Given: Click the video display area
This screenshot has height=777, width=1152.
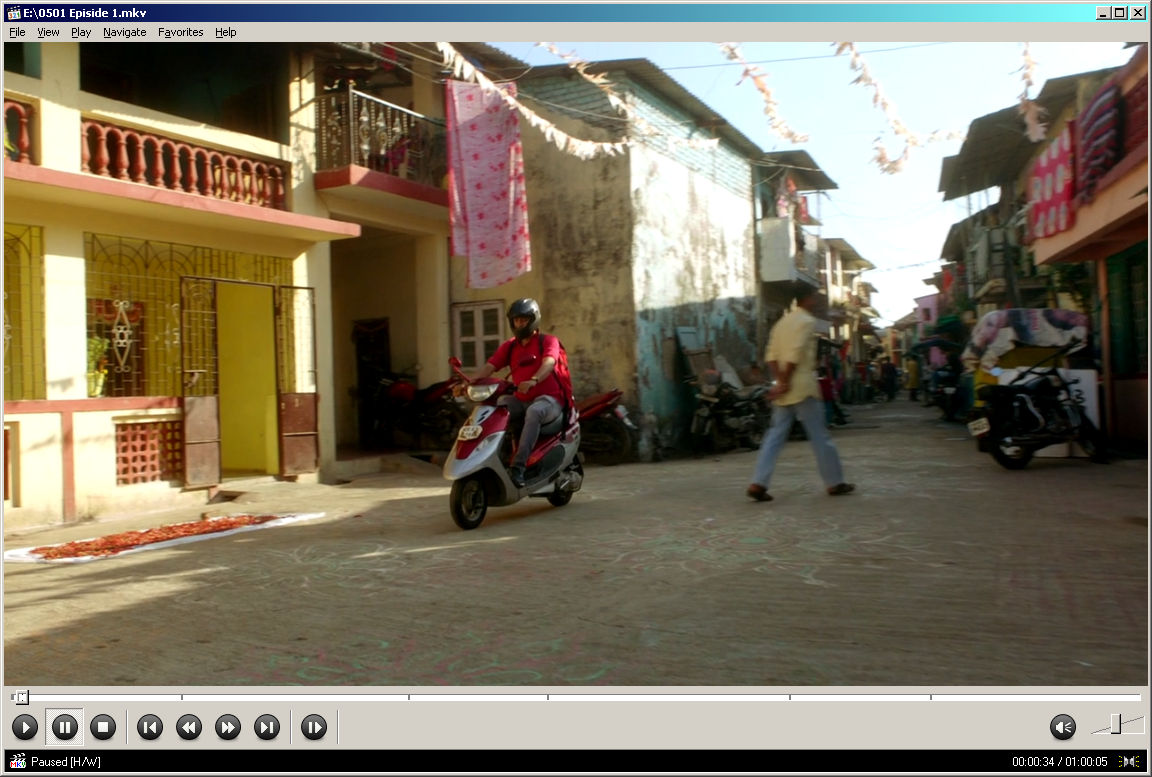Looking at the screenshot, I should pyautogui.click(x=575, y=364).
